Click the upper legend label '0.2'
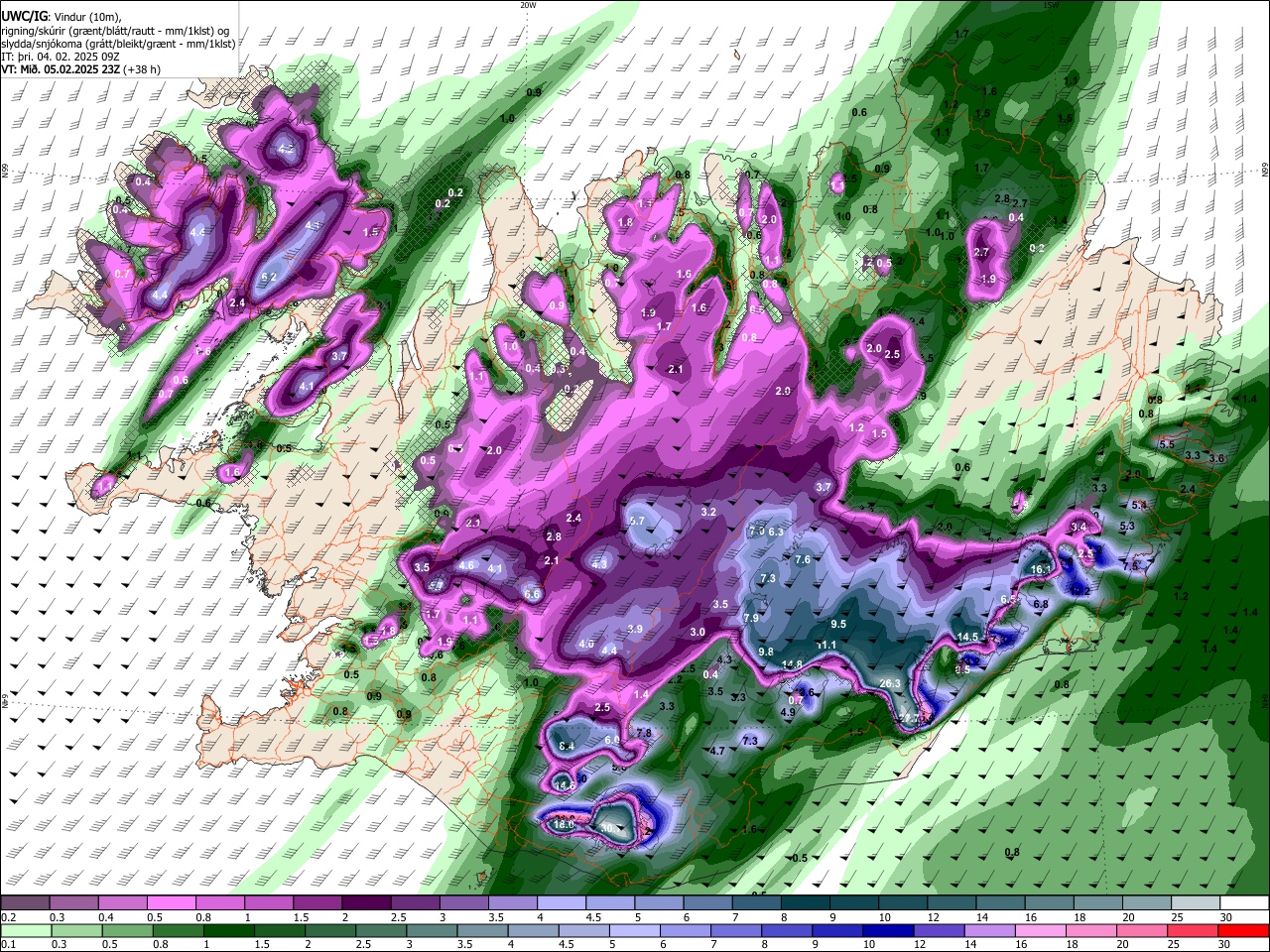Screen dimensions: 1270x952 (x=7, y=917)
